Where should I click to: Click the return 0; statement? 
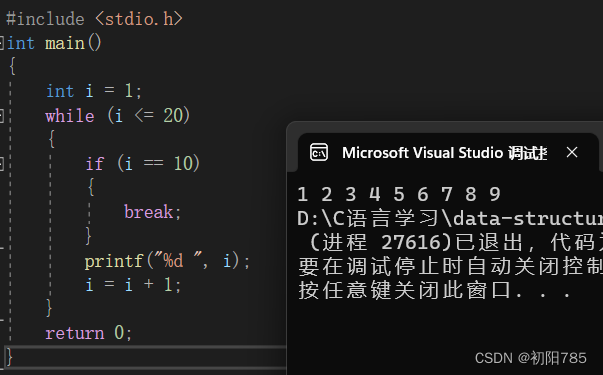point(88,333)
